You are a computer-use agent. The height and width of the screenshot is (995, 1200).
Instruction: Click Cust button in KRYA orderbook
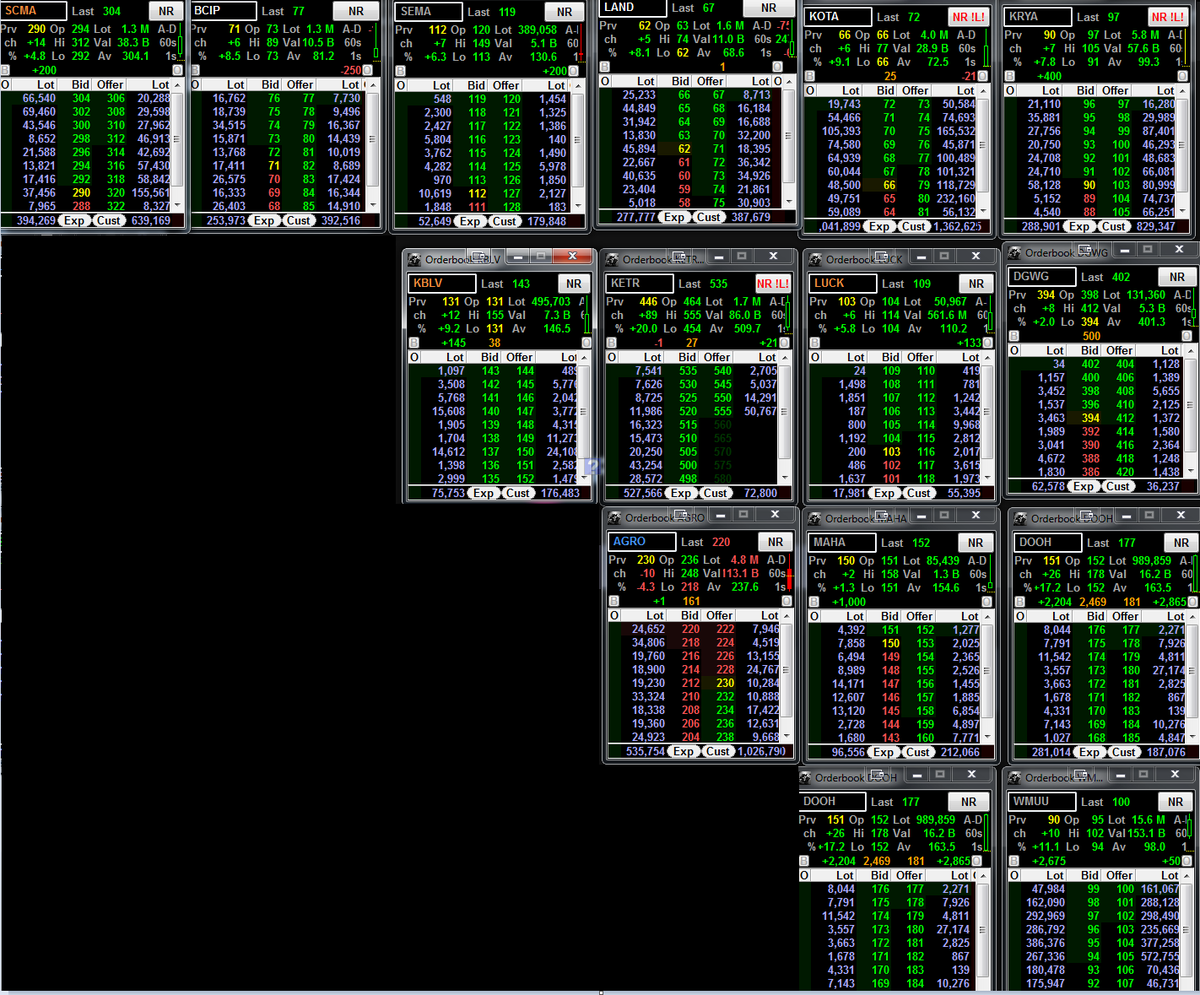tap(1115, 227)
